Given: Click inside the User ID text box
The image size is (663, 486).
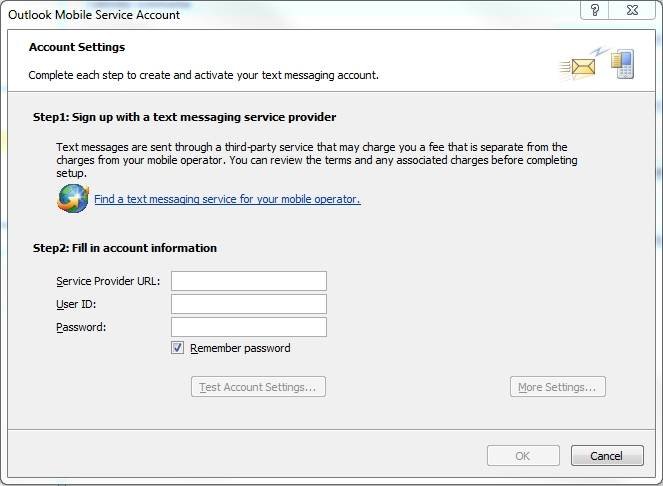Looking at the screenshot, I should click(x=249, y=304).
